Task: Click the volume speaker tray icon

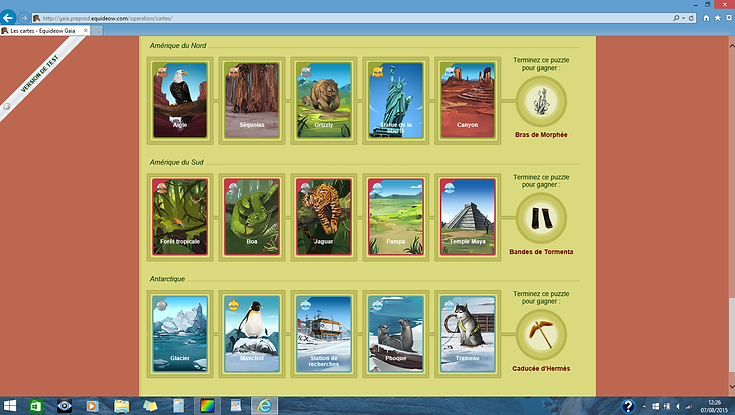Action: (x=678, y=406)
